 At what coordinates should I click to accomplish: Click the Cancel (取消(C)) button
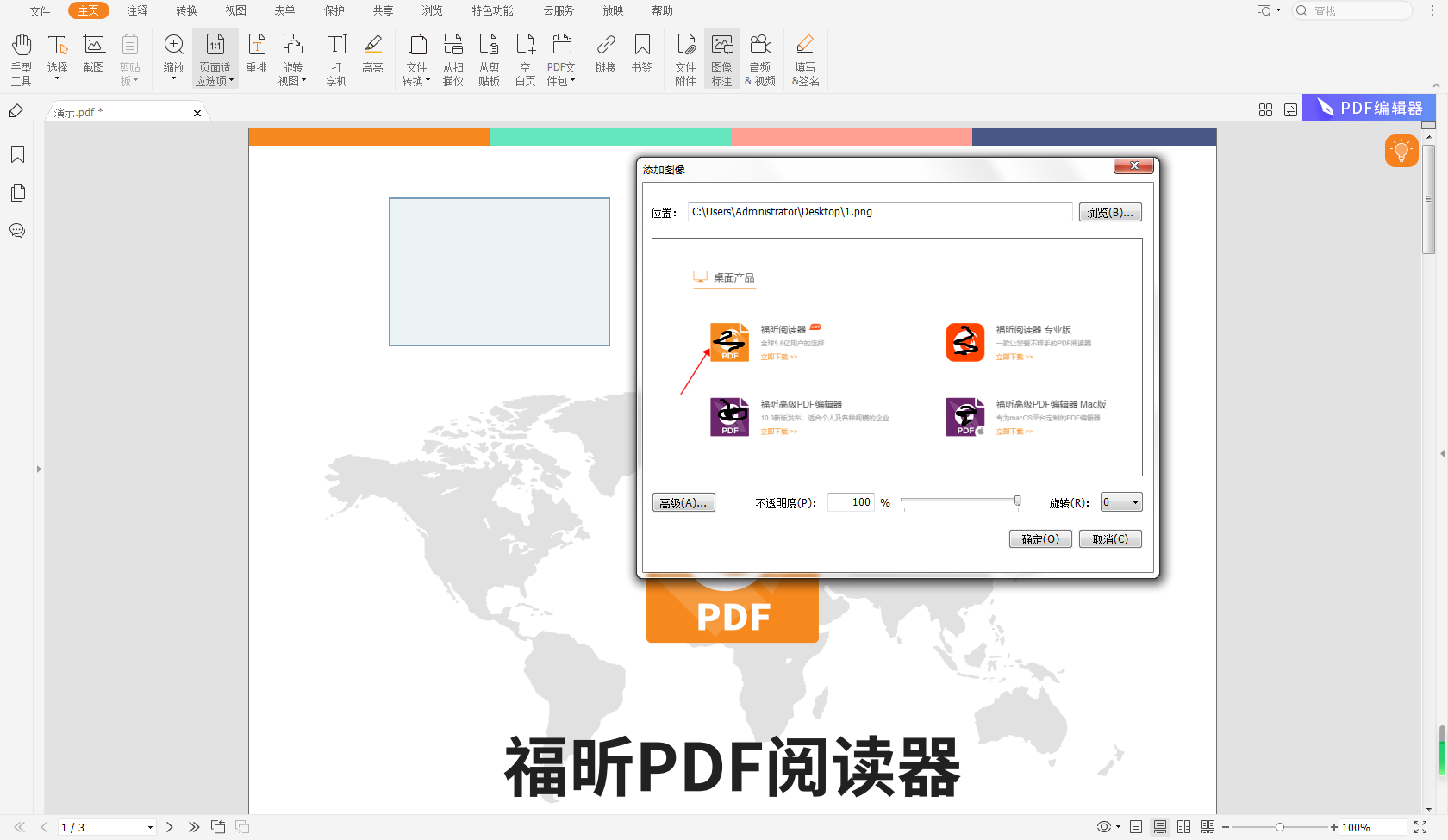click(1110, 539)
